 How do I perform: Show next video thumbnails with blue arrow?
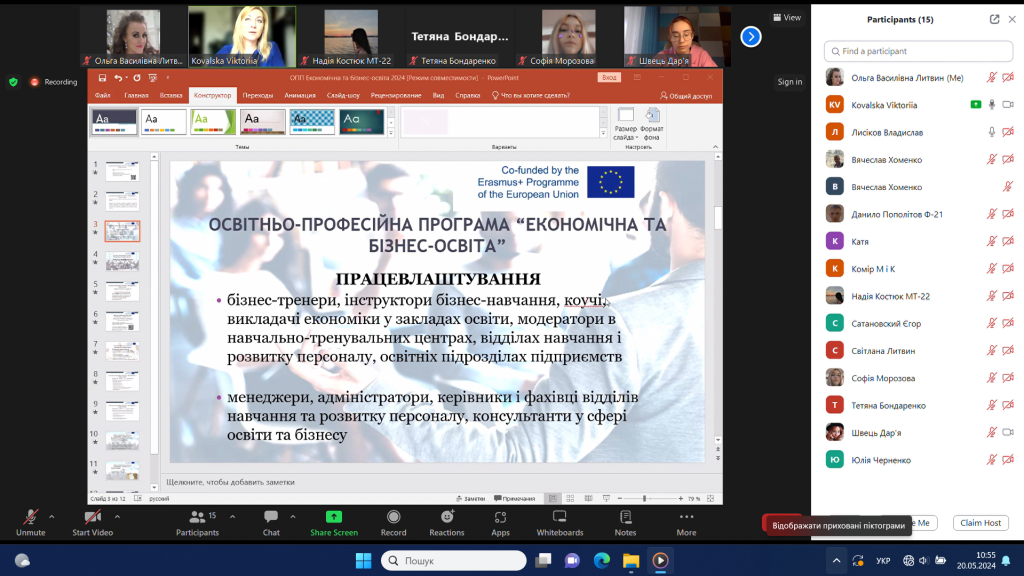751,37
